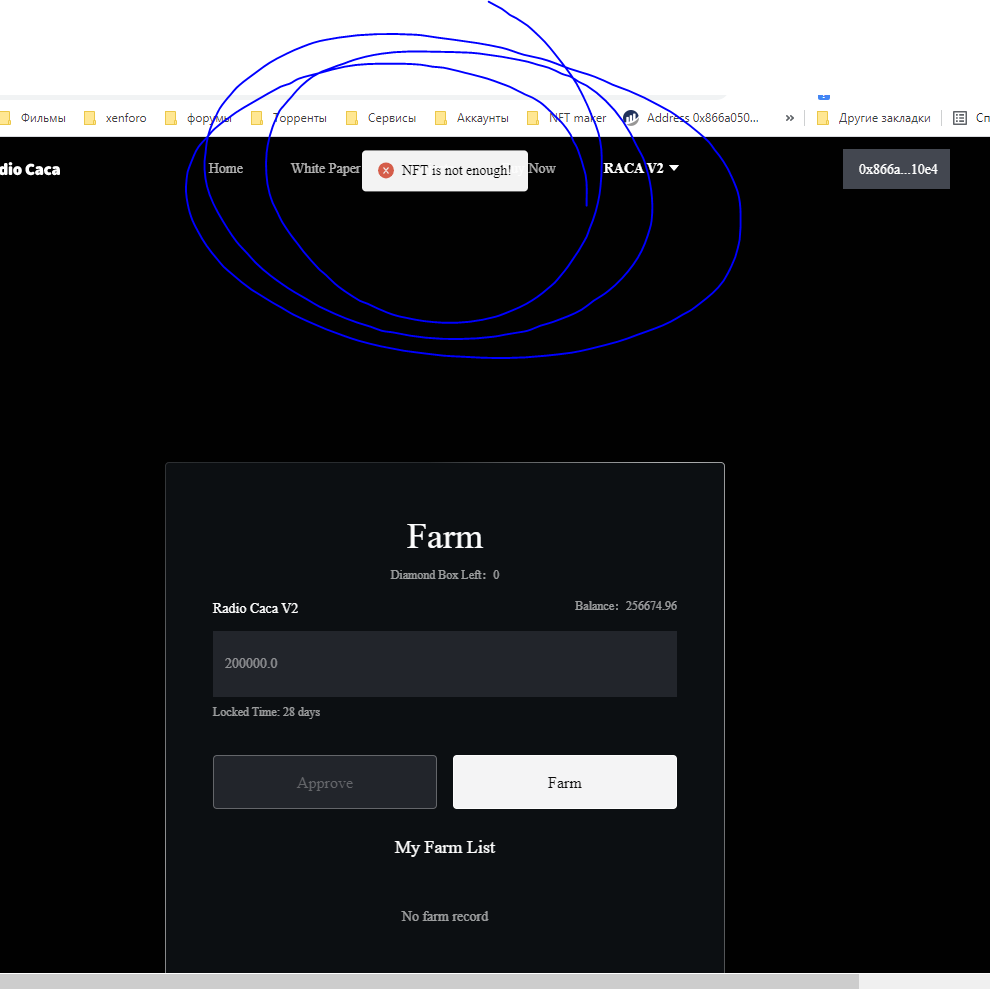The image size is (990, 989).
Task: Click the Radio Caca logo
Action: 30,169
